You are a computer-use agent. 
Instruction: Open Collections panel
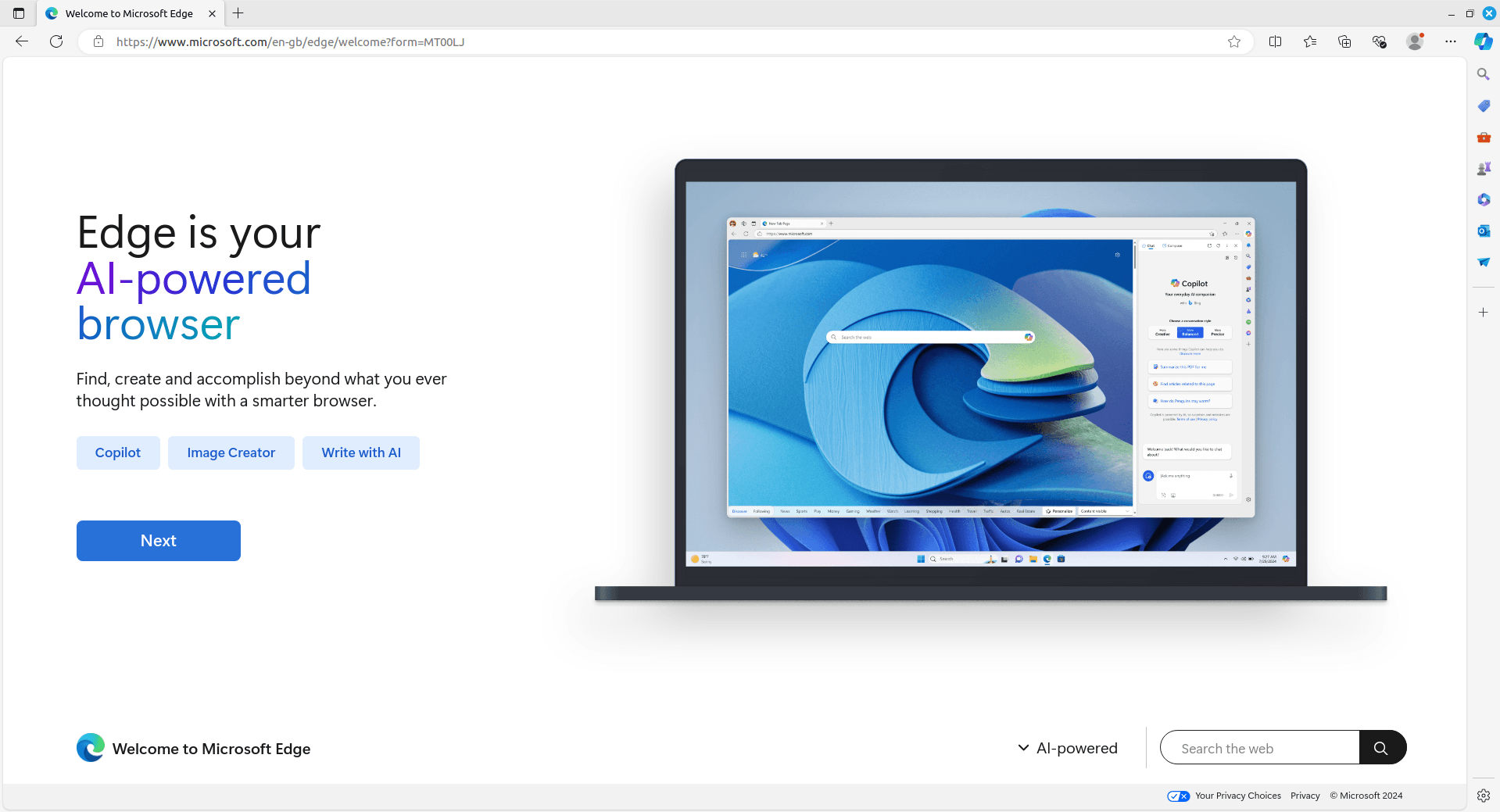point(1344,41)
